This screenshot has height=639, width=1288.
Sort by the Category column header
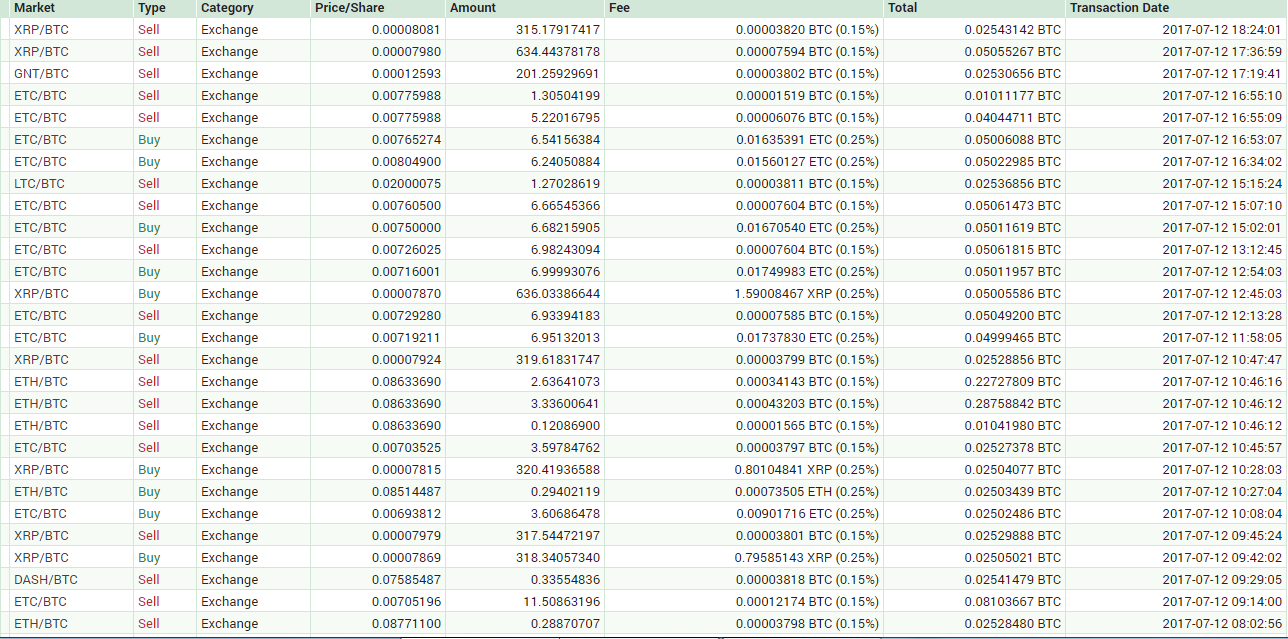click(227, 8)
